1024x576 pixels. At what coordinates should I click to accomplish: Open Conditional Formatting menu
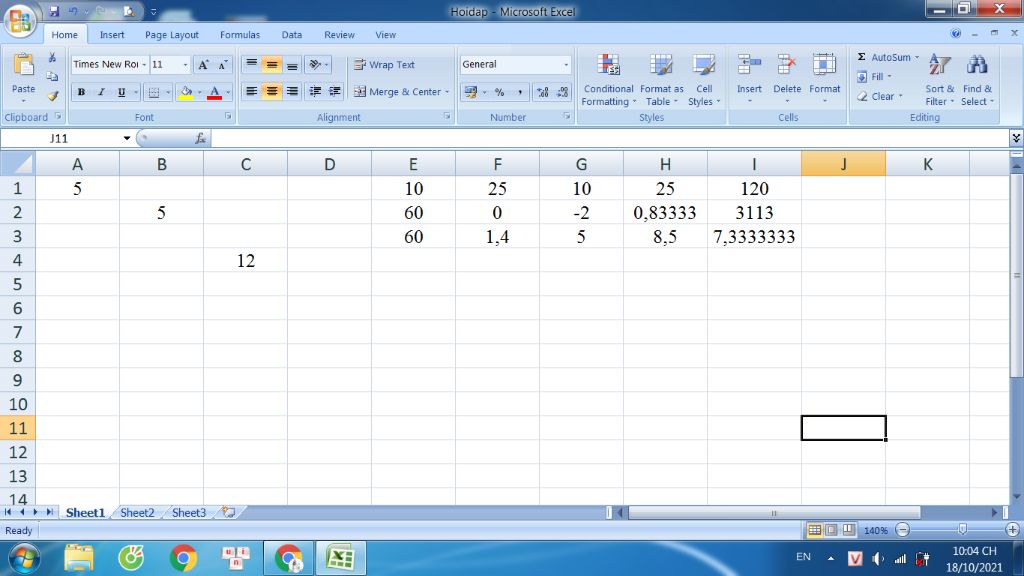(x=608, y=80)
